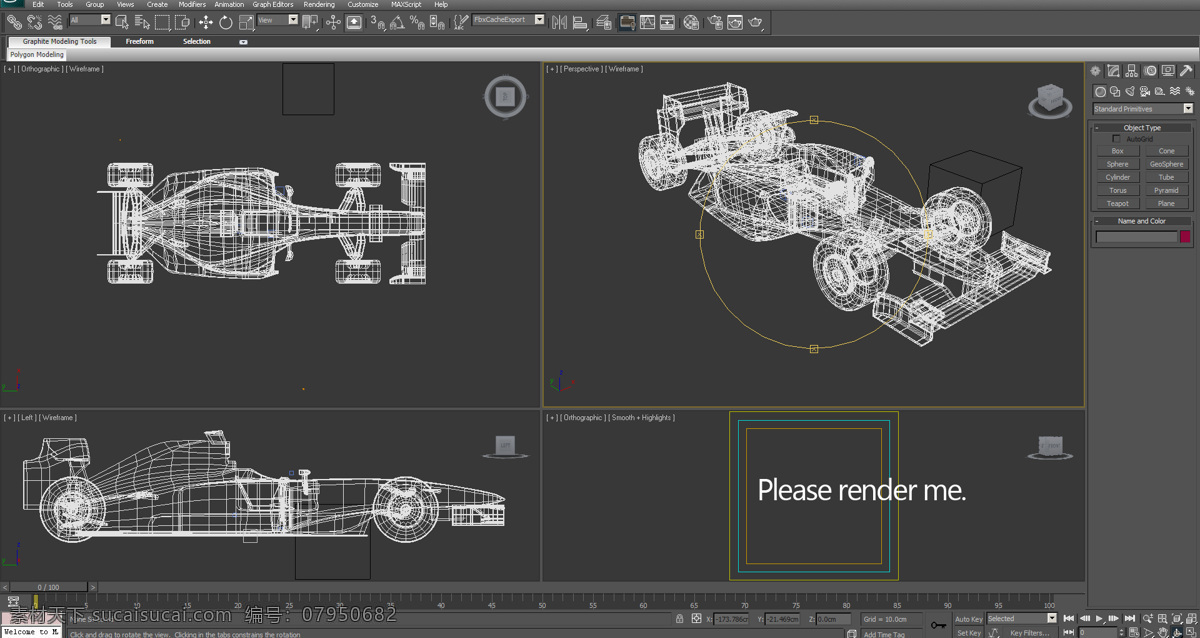1200x638 pixels.
Task: Click the time slider showing 0 / 100
Action: pyautogui.click(x=48, y=587)
